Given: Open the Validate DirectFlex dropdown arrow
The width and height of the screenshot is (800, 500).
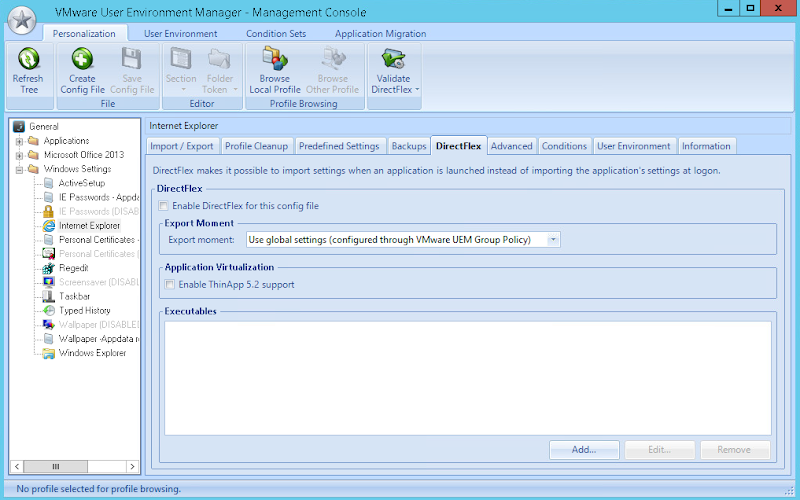Looking at the screenshot, I should [x=417, y=89].
